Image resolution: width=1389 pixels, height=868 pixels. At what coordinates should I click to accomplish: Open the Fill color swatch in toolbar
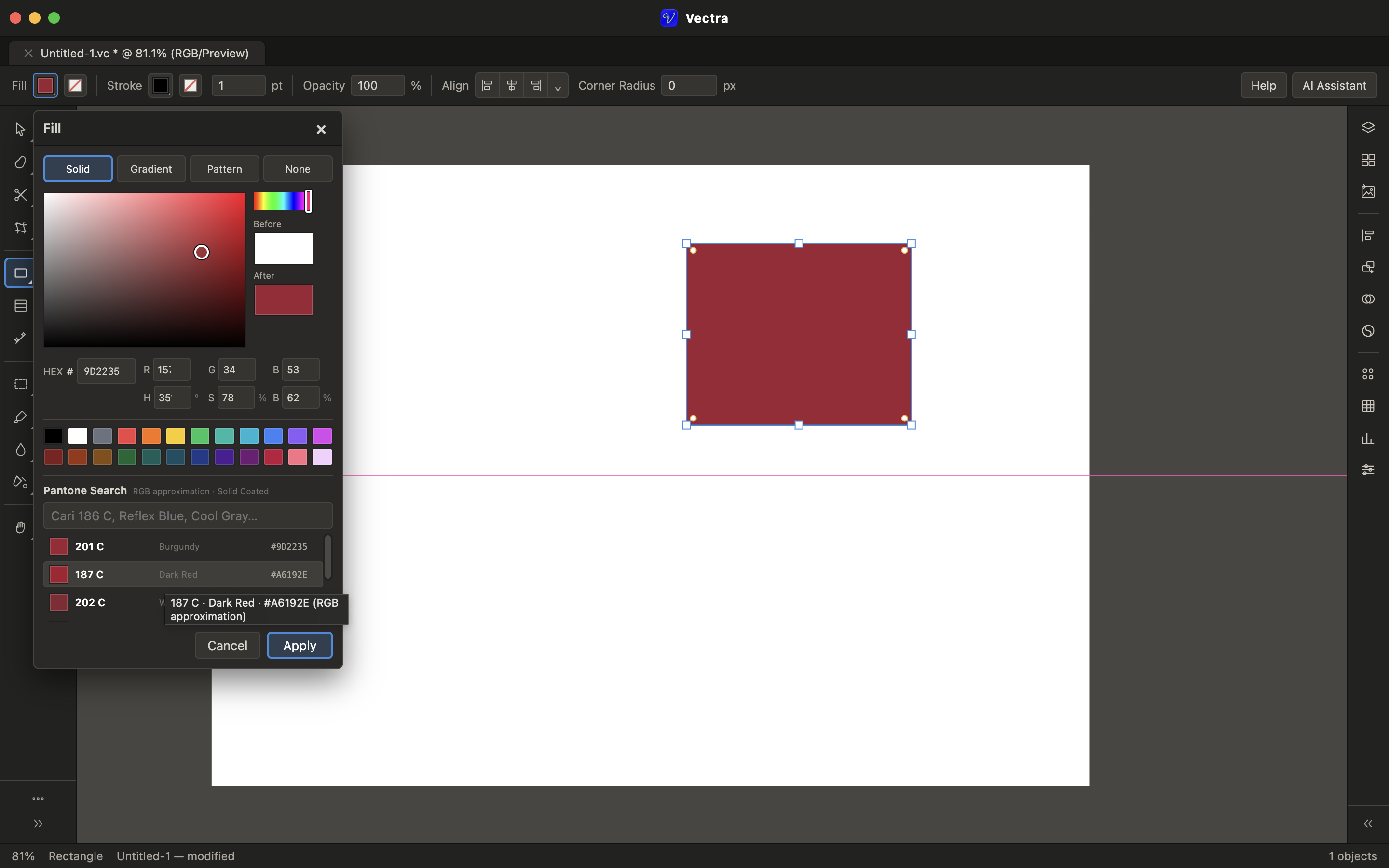pos(45,85)
